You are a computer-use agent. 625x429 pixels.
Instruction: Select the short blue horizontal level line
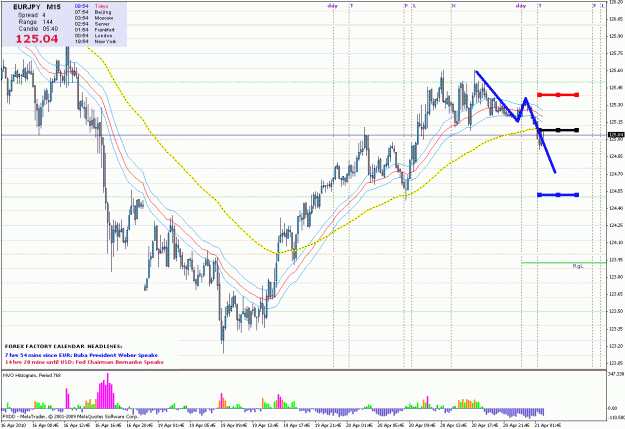pos(558,195)
